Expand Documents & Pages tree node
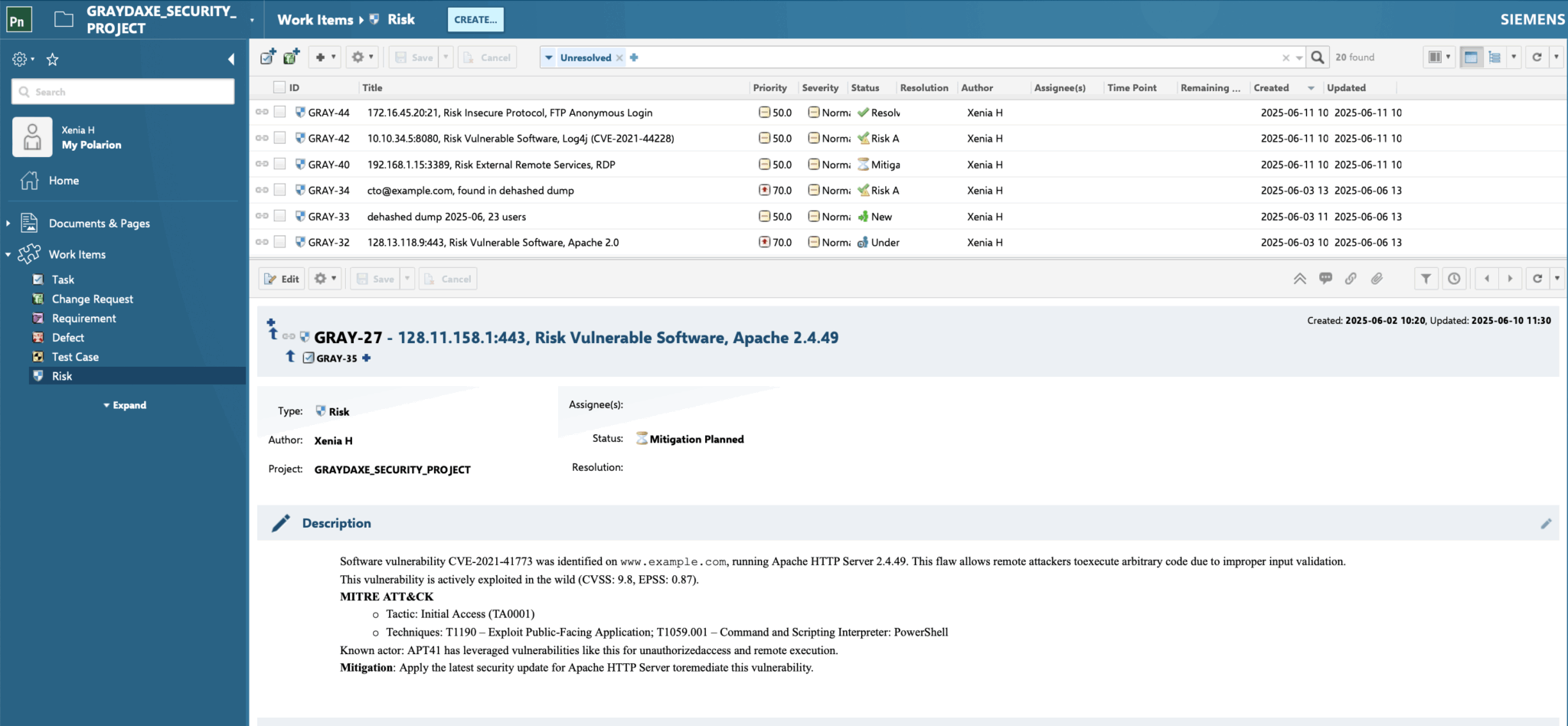 (8, 223)
